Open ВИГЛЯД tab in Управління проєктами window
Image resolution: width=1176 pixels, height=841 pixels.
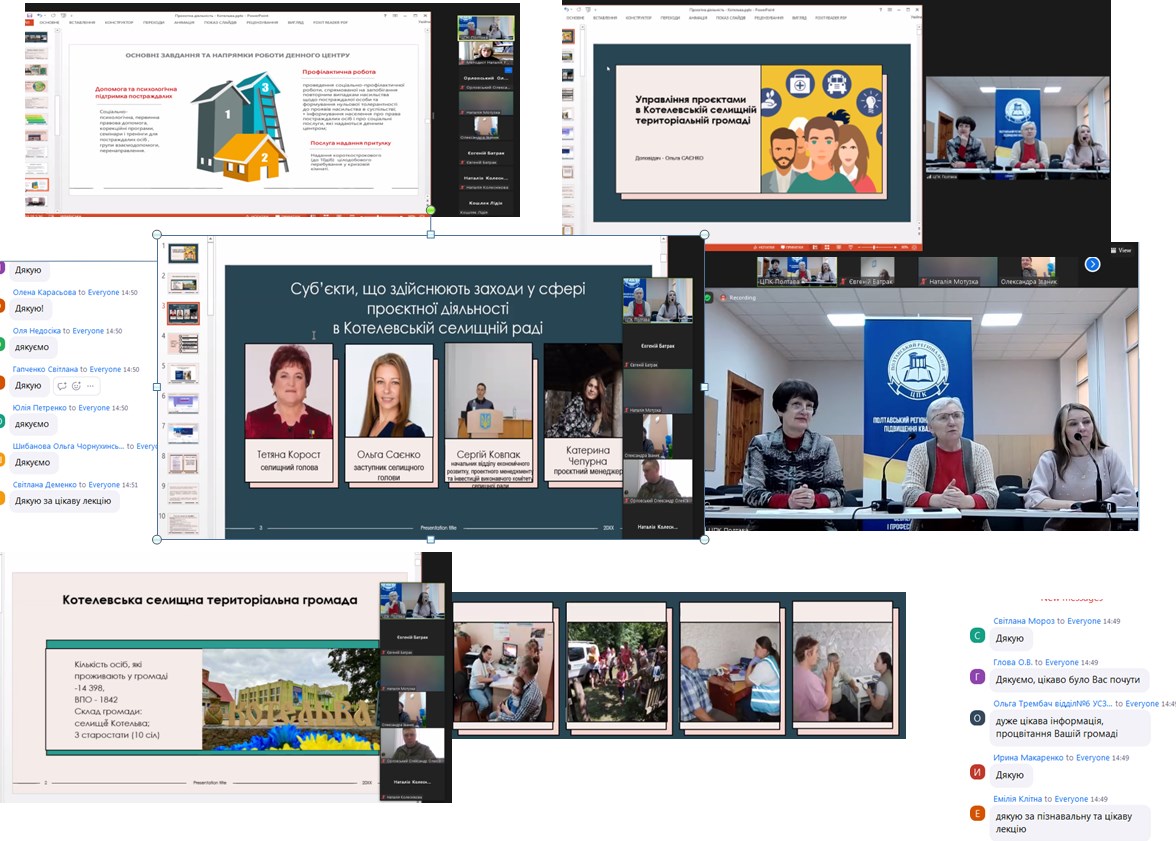799,17
